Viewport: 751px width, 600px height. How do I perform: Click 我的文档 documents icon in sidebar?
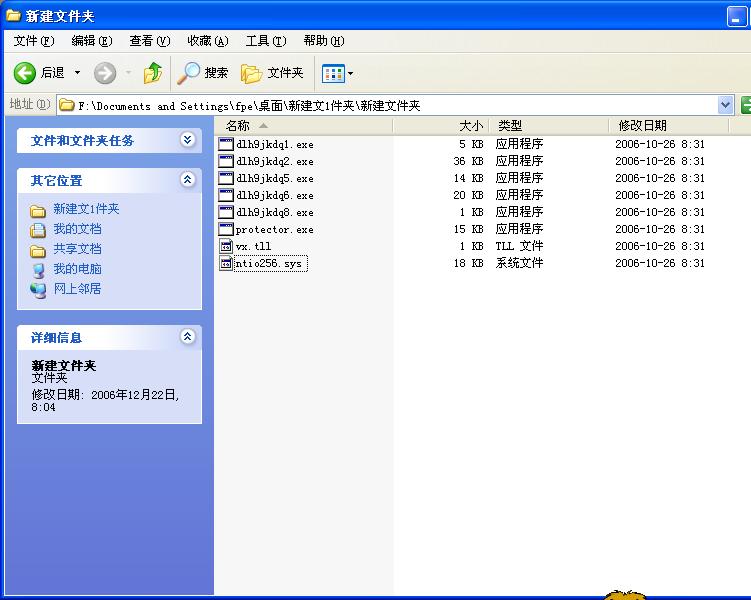pyautogui.click(x=38, y=230)
